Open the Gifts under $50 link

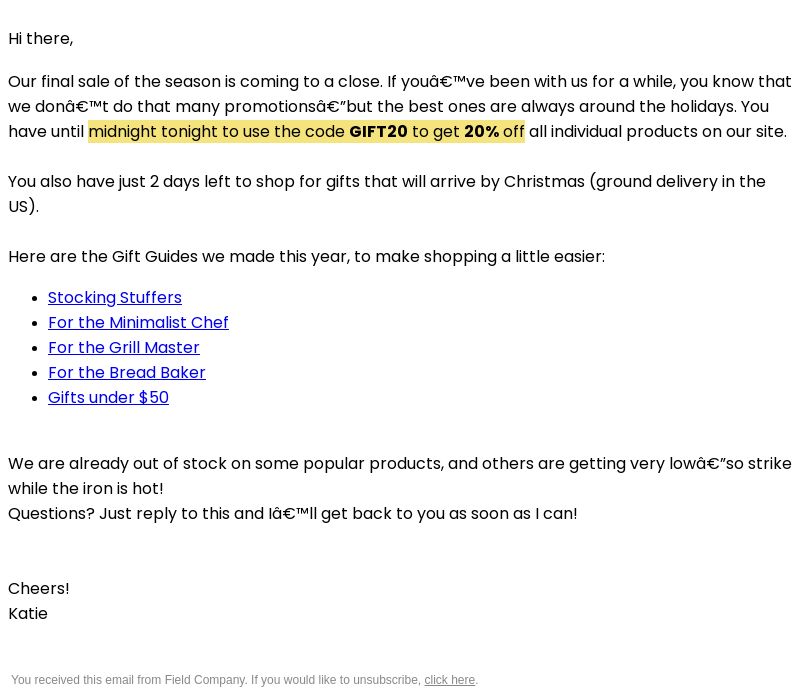[x=108, y=398]
